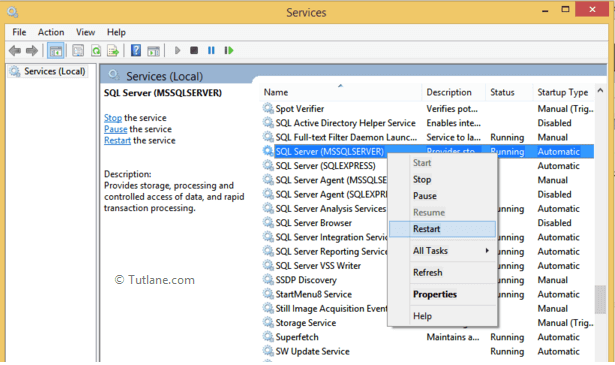Open the Action menu
615x365 pixels.
(51, 32)
